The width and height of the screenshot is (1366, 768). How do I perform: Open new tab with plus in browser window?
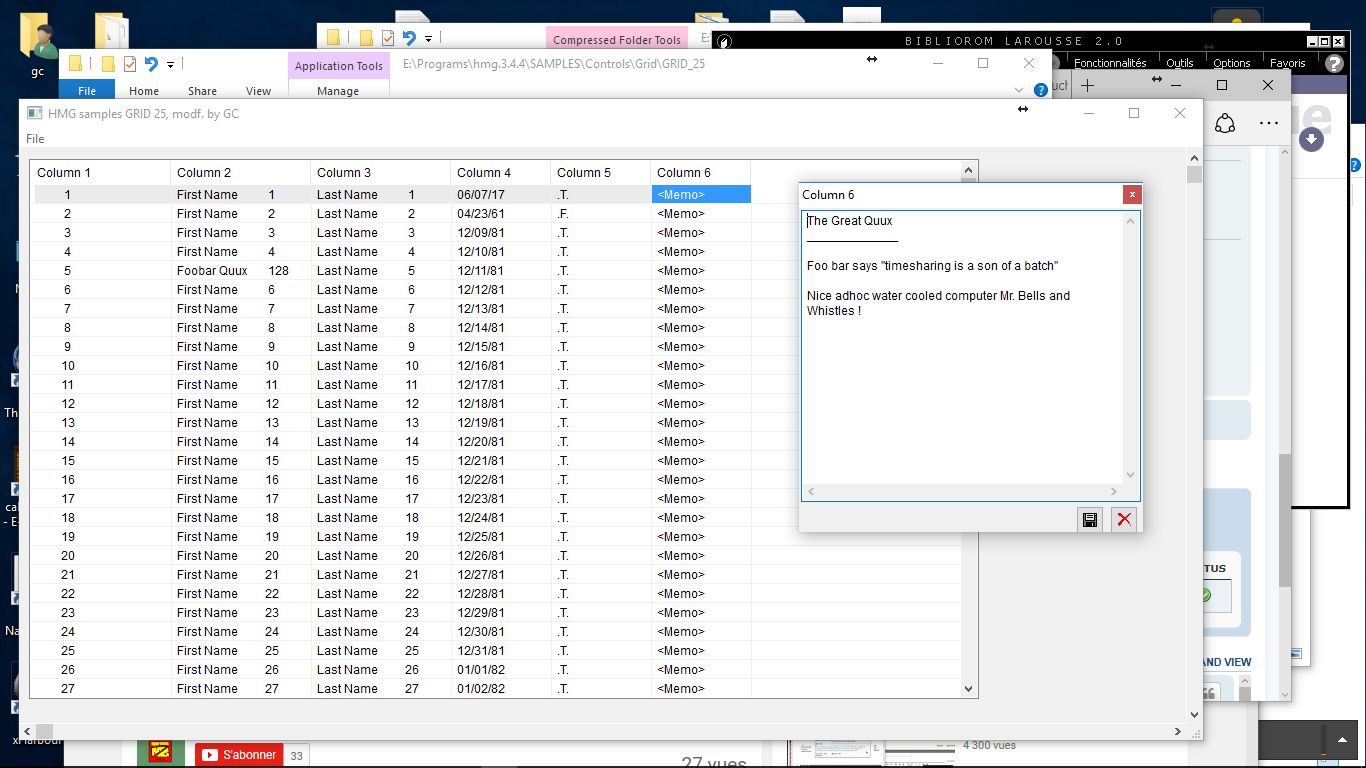1088,86
